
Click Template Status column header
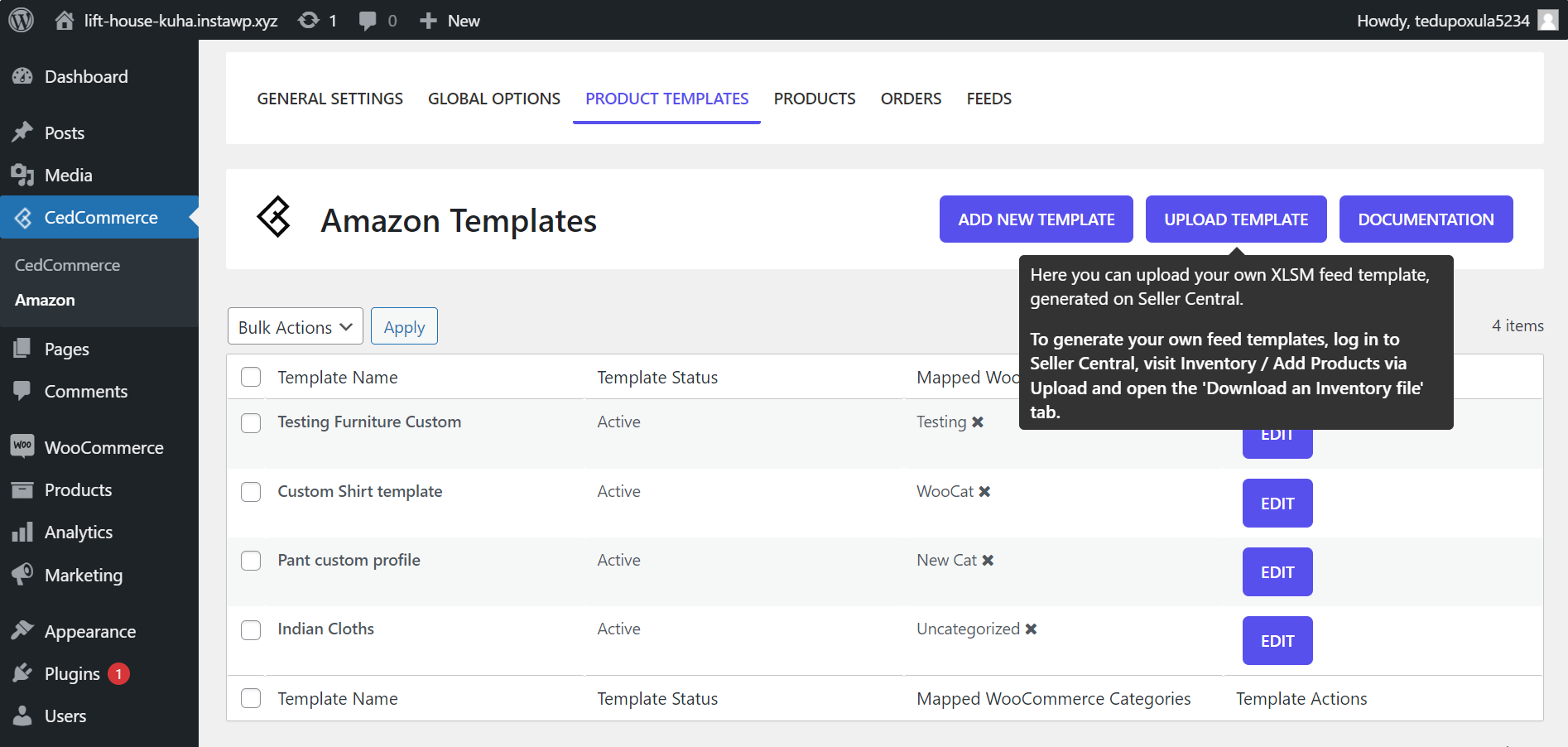(657, 378)
